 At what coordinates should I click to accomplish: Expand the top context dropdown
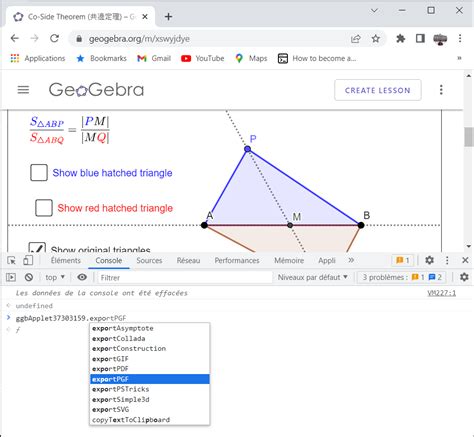click(55, 277)
